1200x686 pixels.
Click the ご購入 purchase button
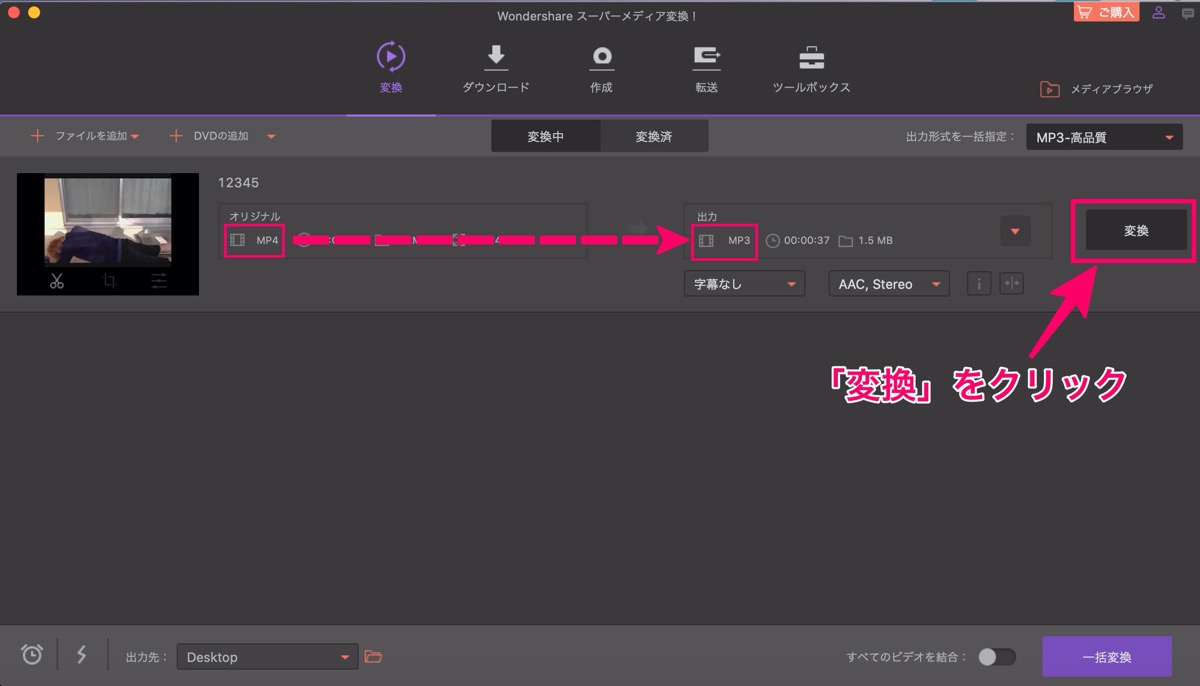(1107, 12)
